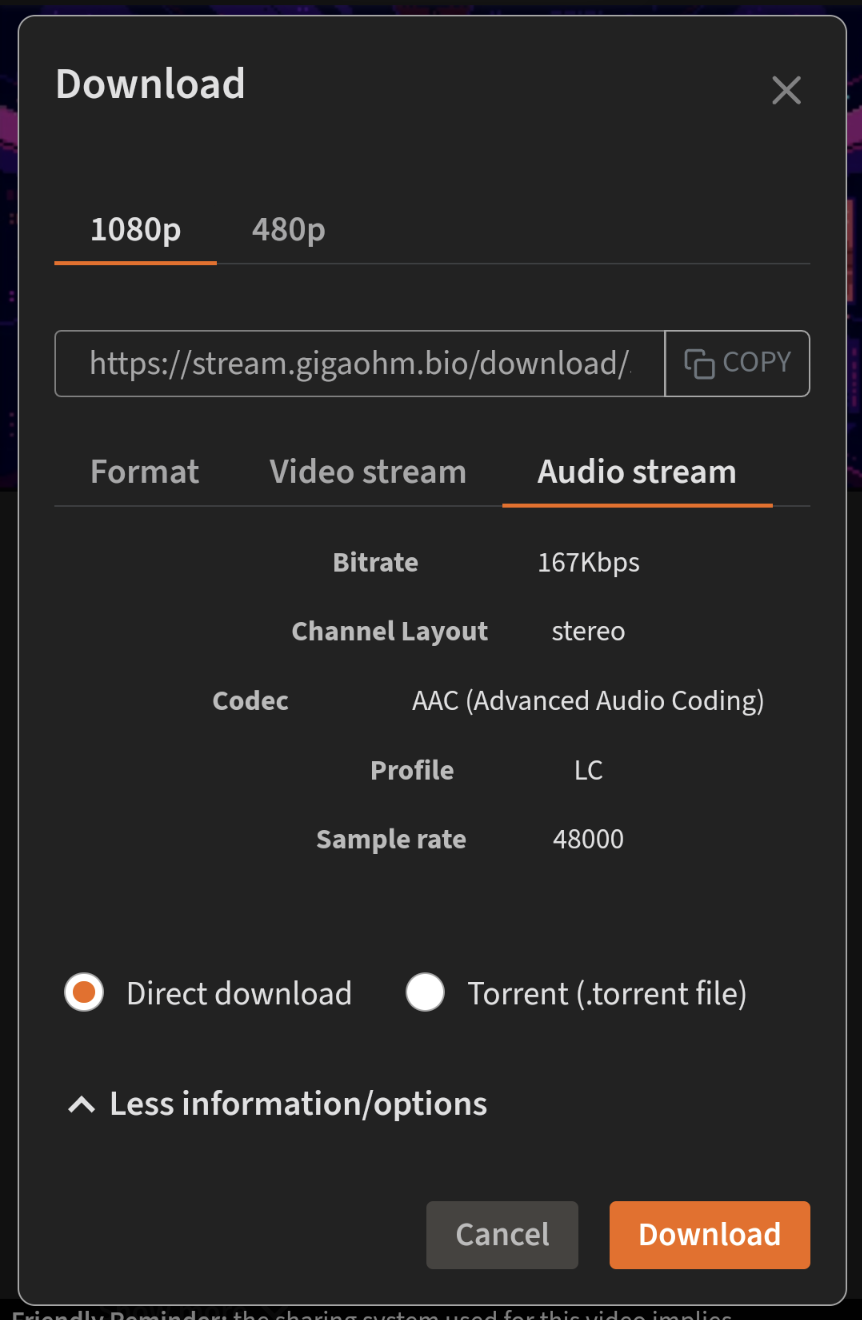Show the Video stream tab
This screenshot has width=862, height=1320.
(368, 472)
